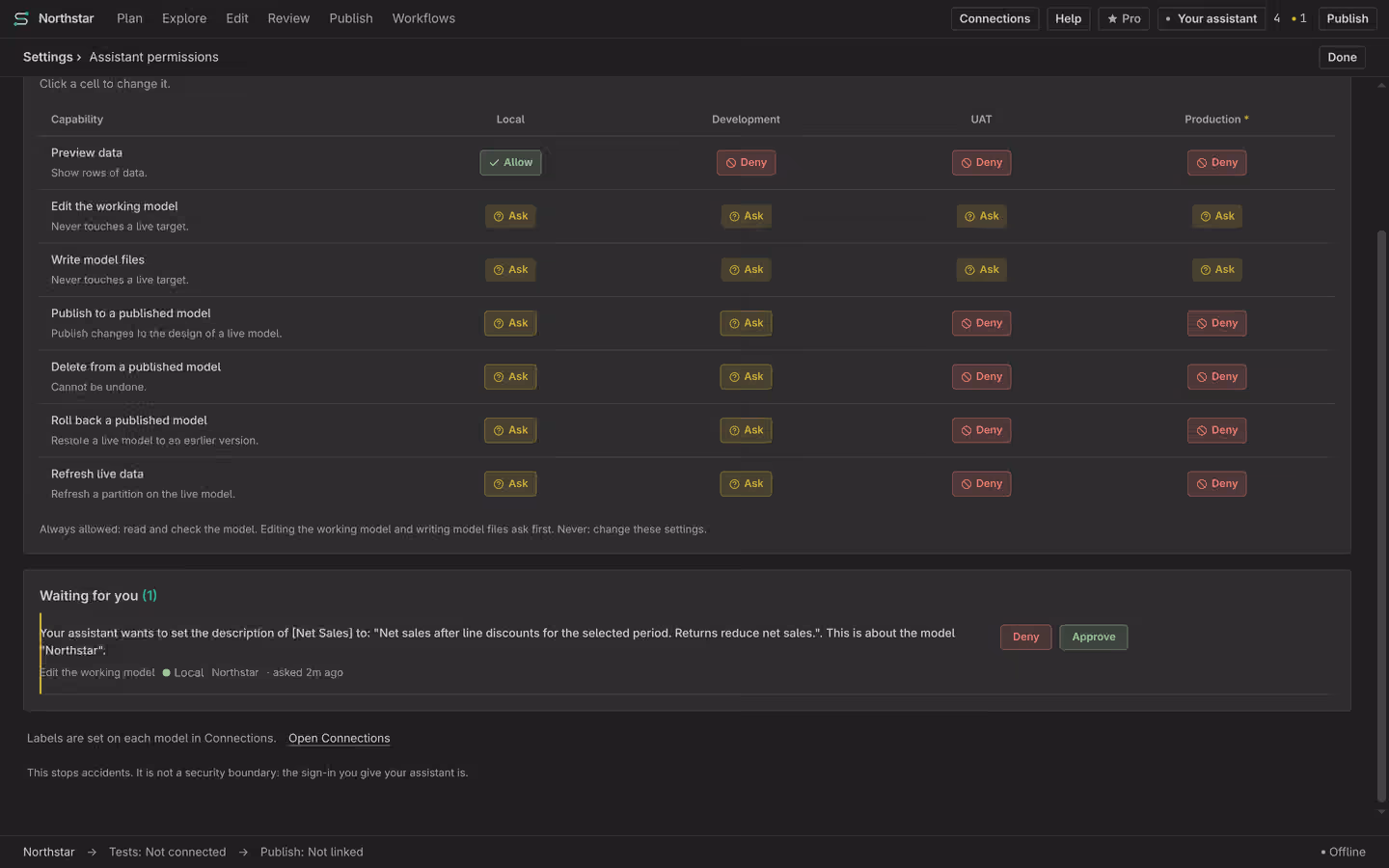Open Your assistant panel
This screenshot has width=1389, height=868.
click(x=1212, y=18)
